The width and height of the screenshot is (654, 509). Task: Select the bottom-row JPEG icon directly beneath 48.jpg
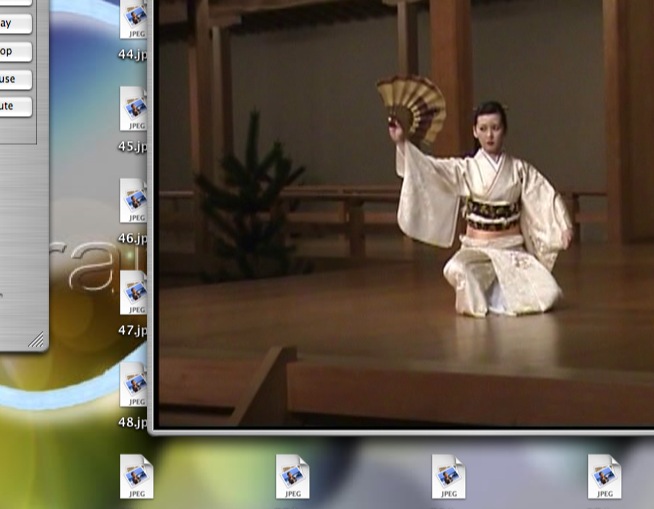[x=137, y=476]
